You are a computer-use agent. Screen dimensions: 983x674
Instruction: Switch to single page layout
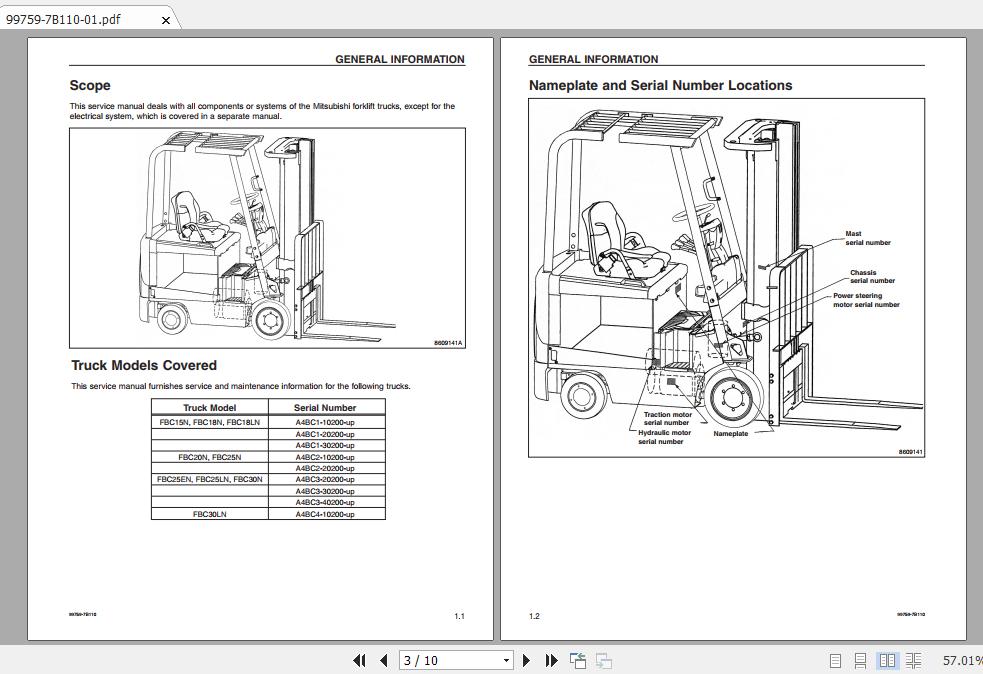[x=838, y=661]
